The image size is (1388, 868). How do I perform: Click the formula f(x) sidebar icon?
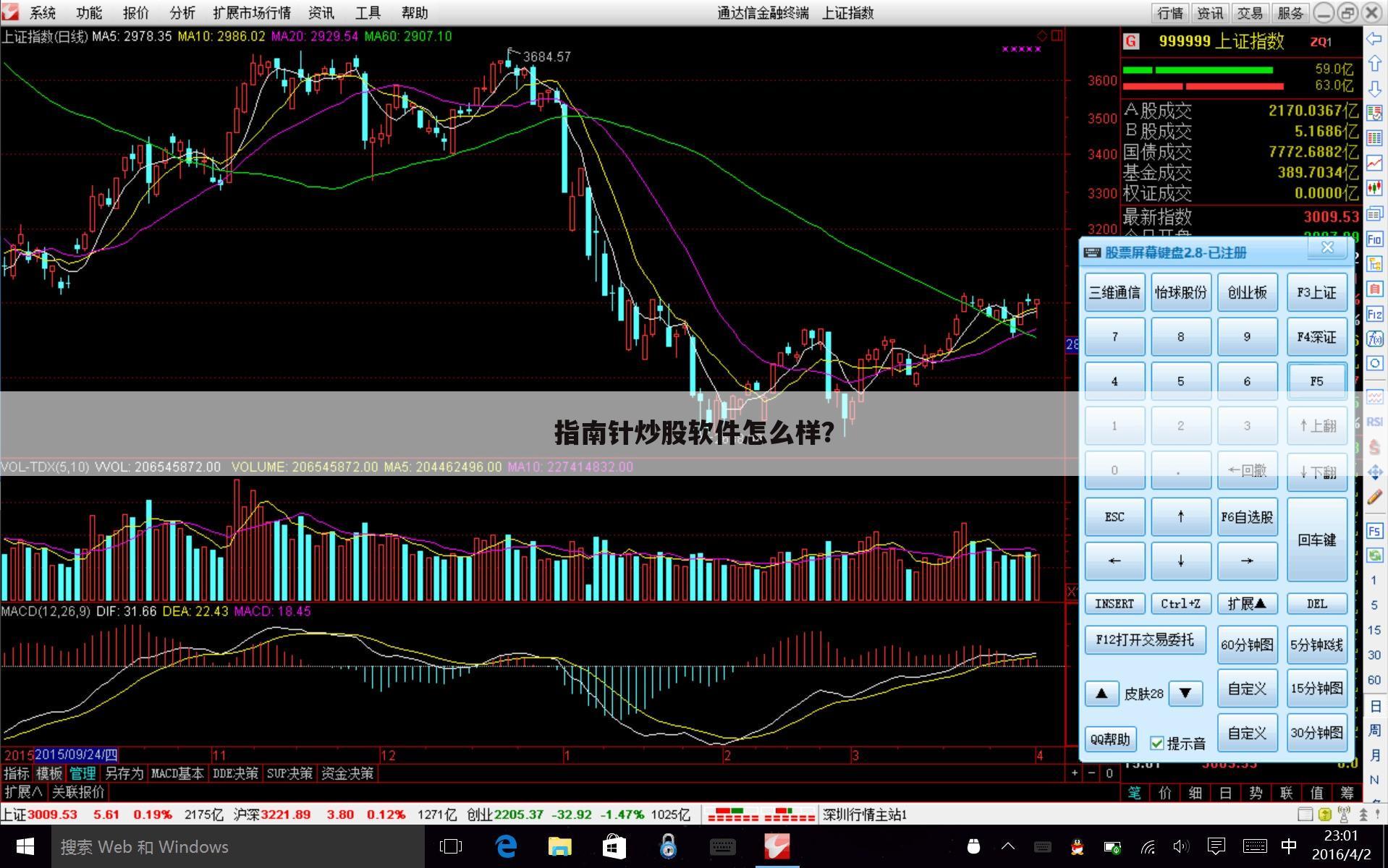(x=1374, y=339)
